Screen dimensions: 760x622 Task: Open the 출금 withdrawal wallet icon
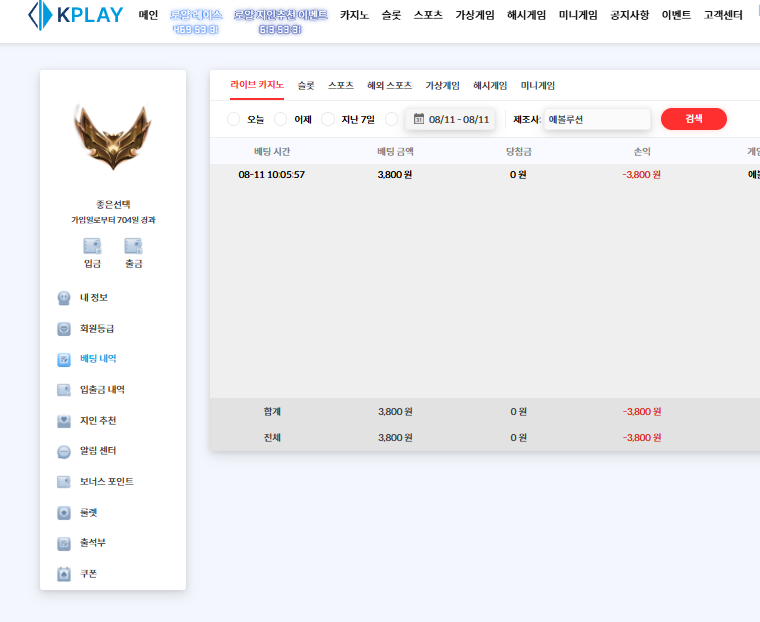click(x=133, y=246)
